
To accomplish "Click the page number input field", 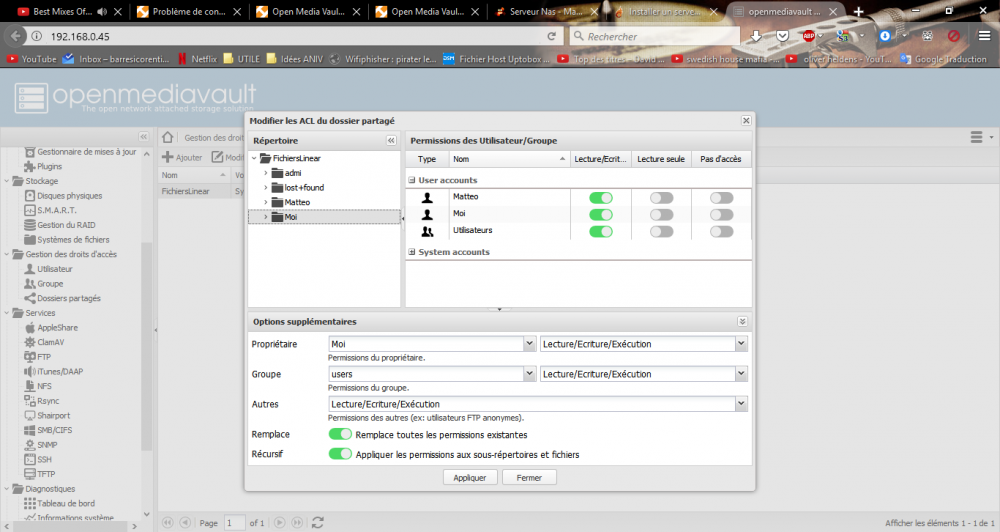I will 234,523.
